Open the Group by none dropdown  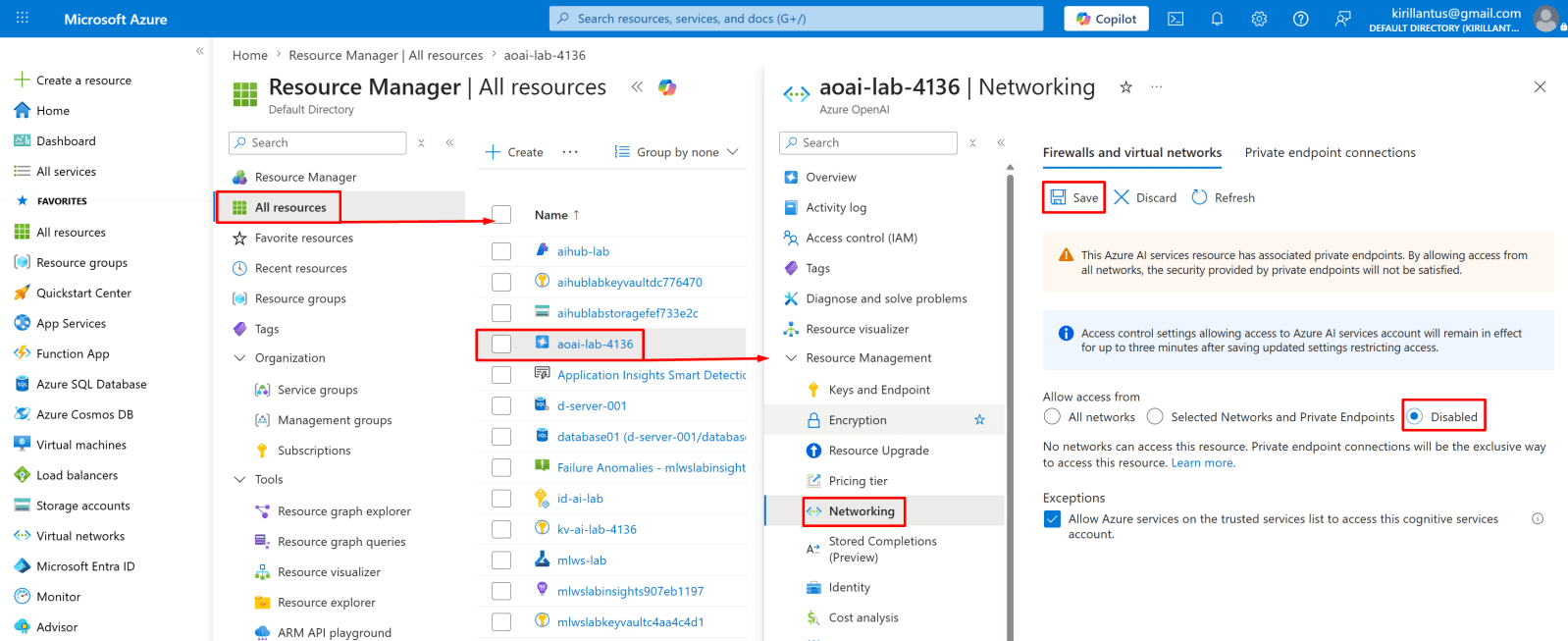pyautogui.click(x=677, y=152)
